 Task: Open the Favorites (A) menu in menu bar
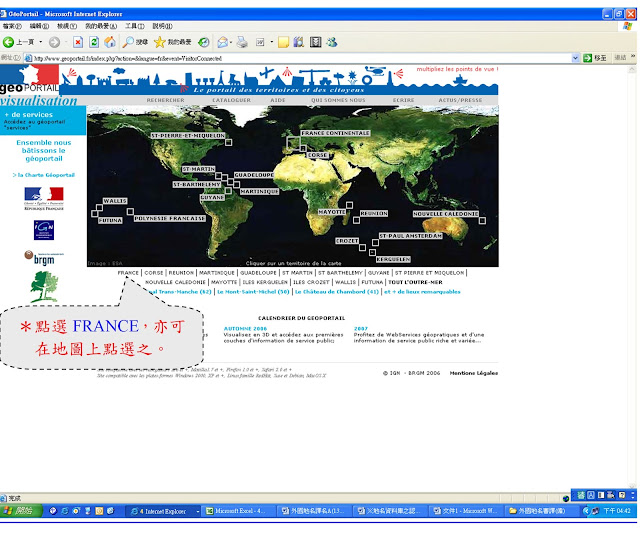click(101, 26)
